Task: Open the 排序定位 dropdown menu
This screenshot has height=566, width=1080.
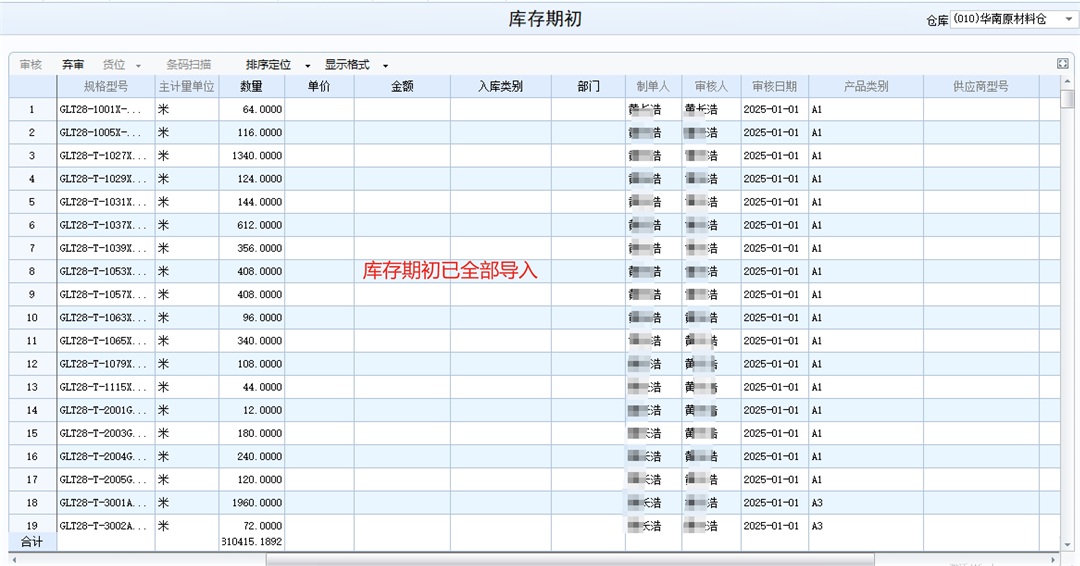Action: tap(278, 65)
